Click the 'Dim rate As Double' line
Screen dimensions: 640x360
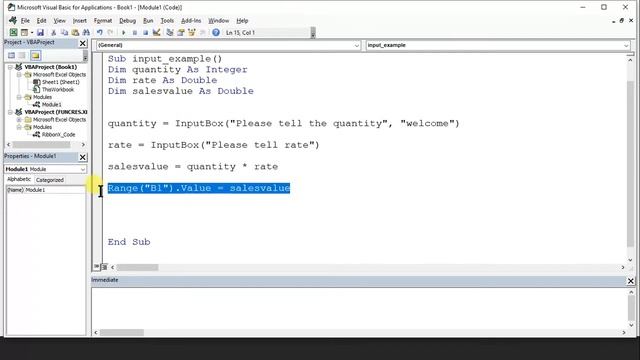pyautogui.click(x=162, y=80)
